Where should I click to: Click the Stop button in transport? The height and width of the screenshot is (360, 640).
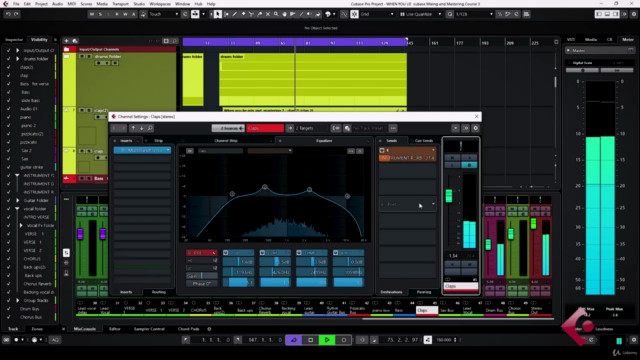pos(311,340)
